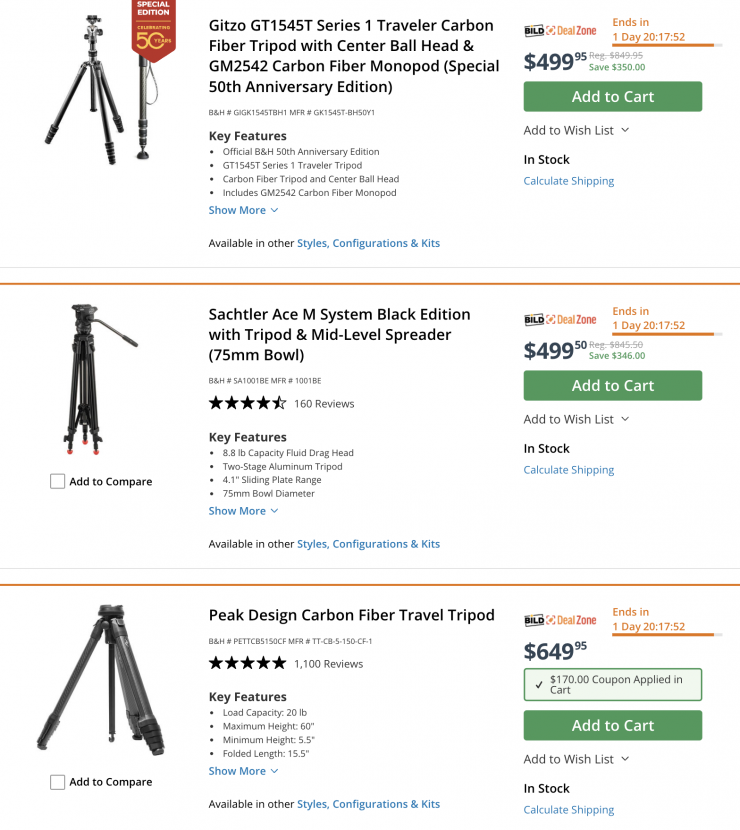Click the DealZone logo on Peak Design listing
The width and height of the screenshot is (740, 830).
click(x=560, y=621)
